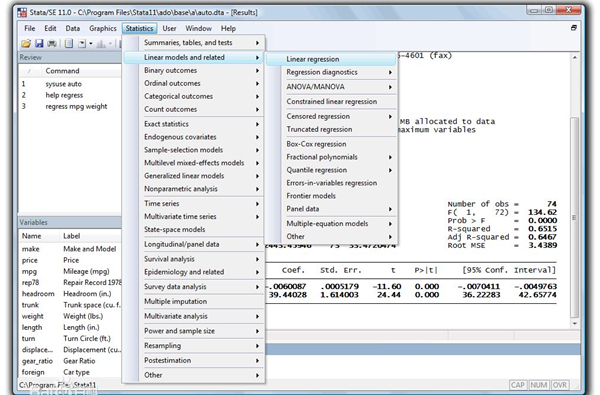Select Truncated regression
The image size is (600, 395).
331,129
